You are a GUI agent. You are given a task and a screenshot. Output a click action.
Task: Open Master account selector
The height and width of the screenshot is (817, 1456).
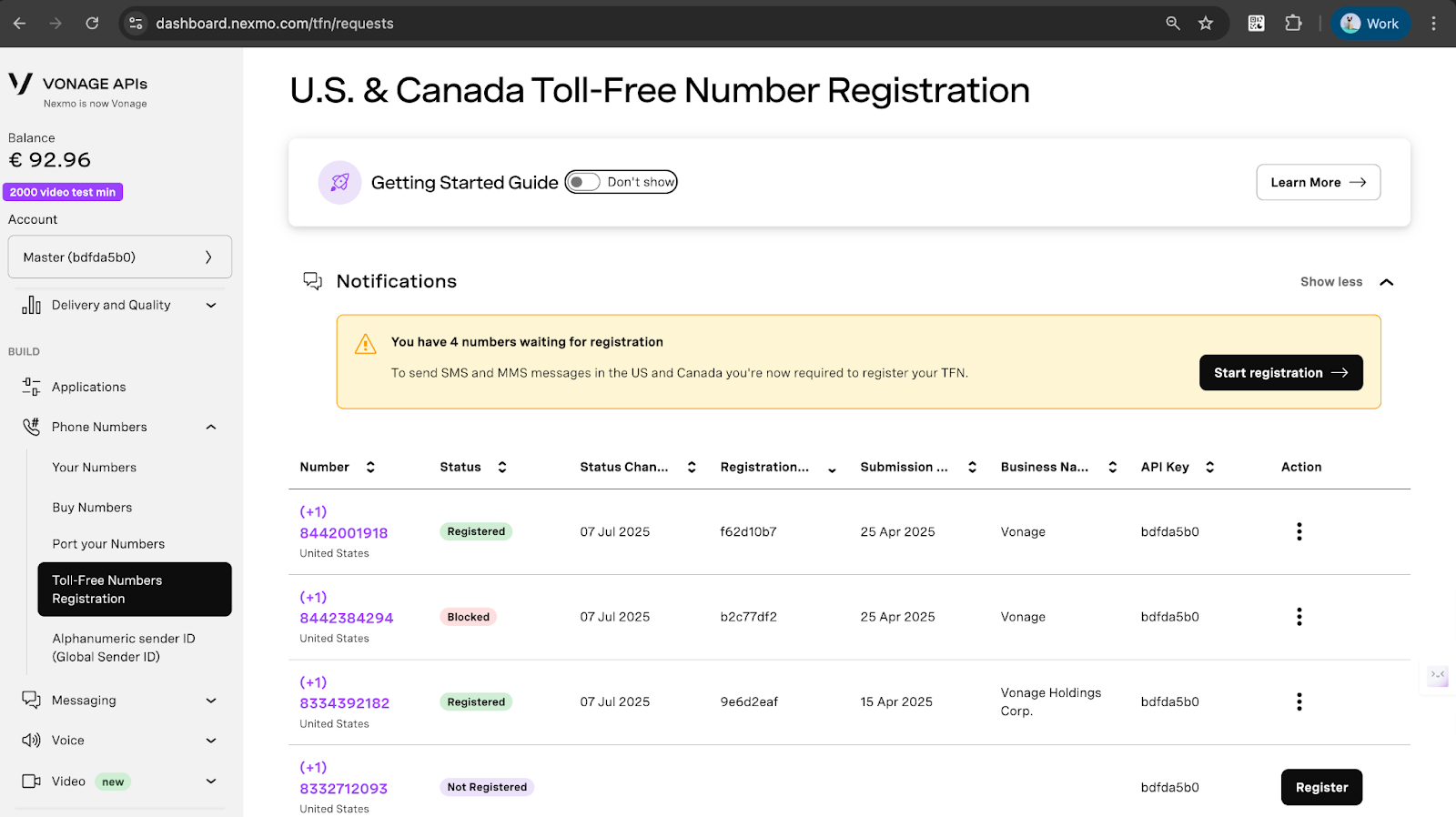[119, 257]
